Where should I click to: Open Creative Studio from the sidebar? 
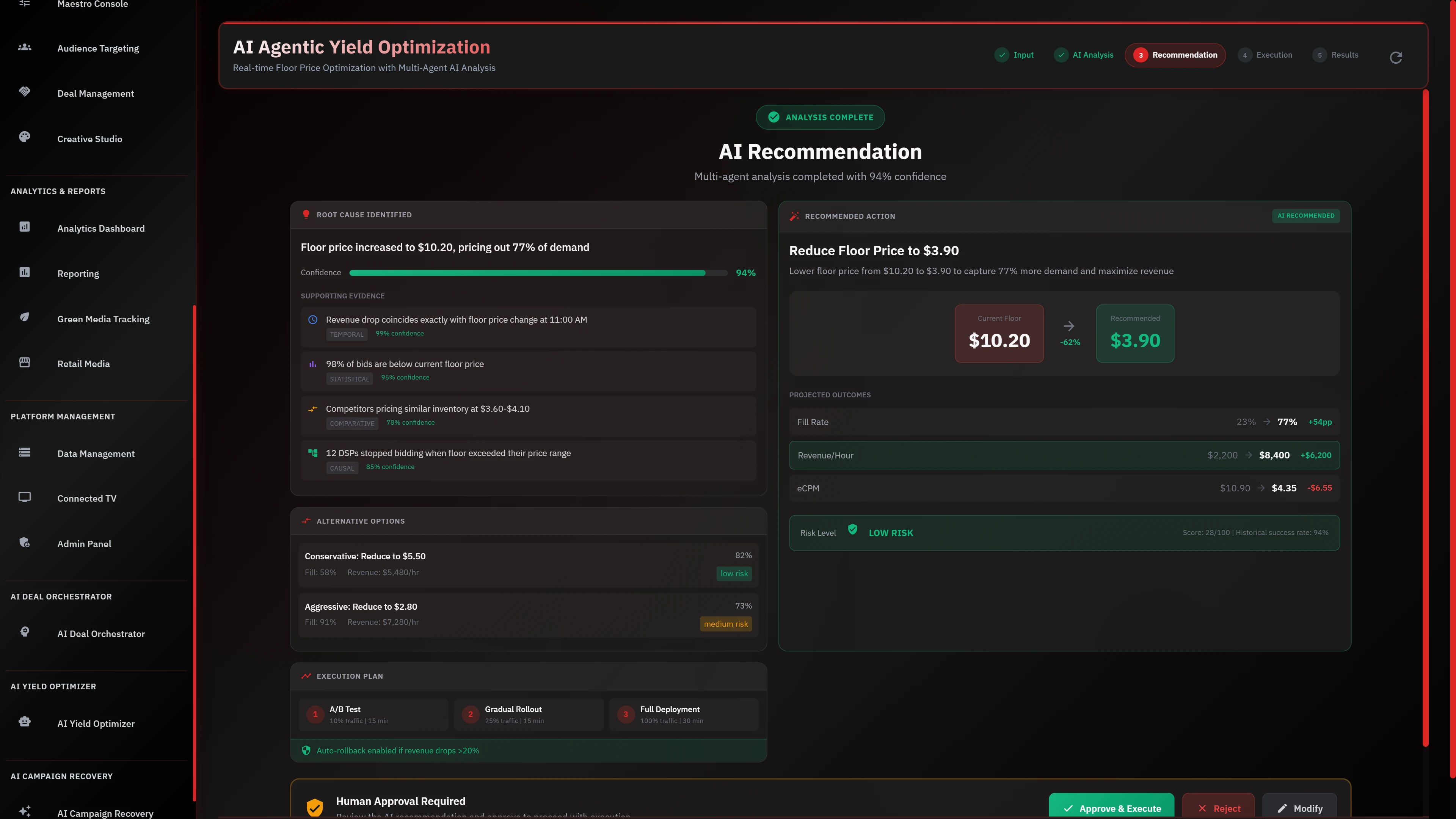tap(89, 138)
